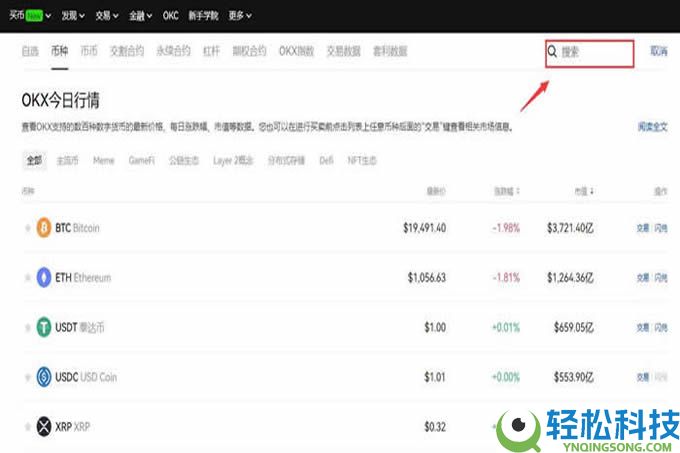680x453 pixels.
Task: Select the 币种 tab
Action: (x=59, y=51)
